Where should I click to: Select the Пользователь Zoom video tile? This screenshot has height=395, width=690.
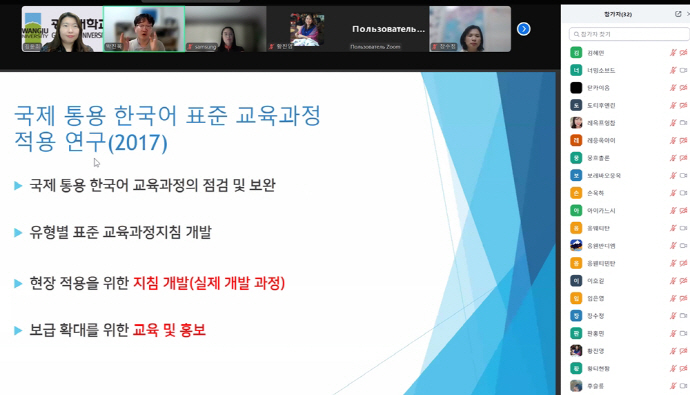pos(388,29)
